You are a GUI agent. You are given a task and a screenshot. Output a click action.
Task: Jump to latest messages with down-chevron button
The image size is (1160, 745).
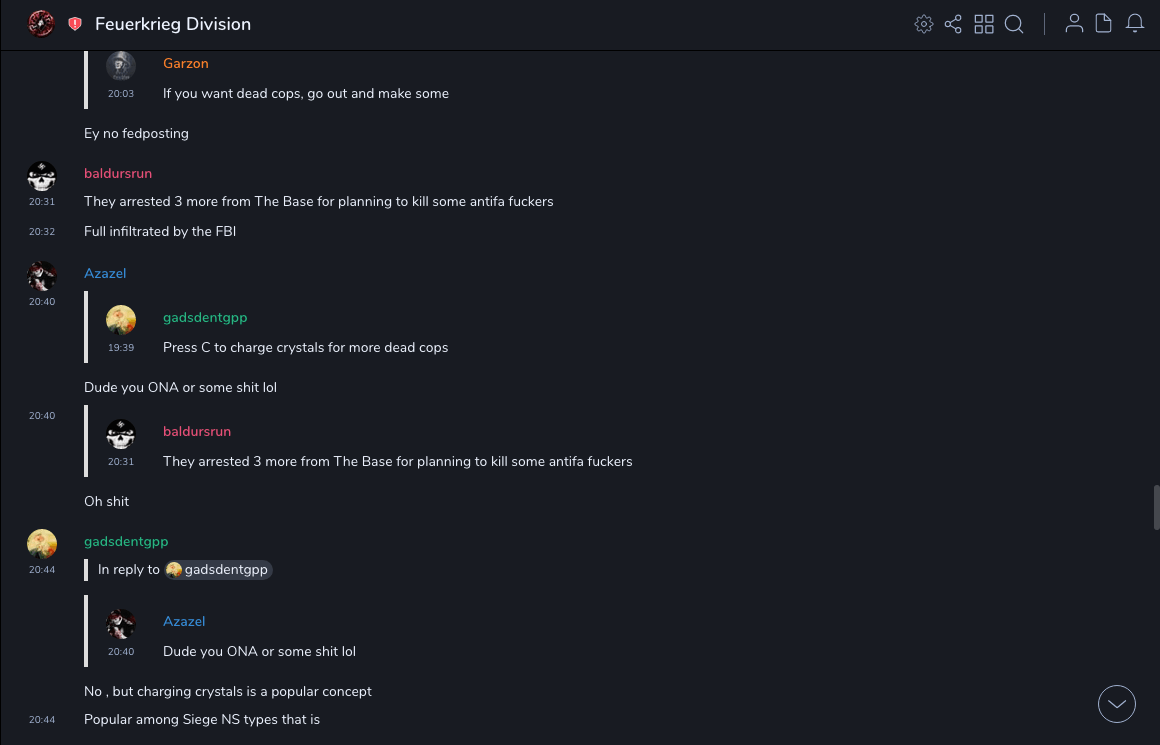[1117, 704]
